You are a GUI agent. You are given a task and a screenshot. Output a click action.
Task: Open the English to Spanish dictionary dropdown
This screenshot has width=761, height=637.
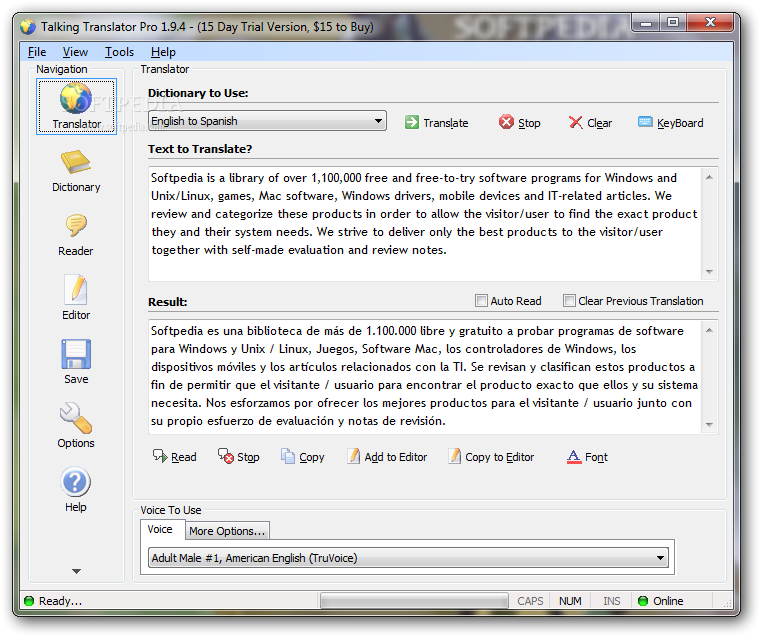[267, 121]
